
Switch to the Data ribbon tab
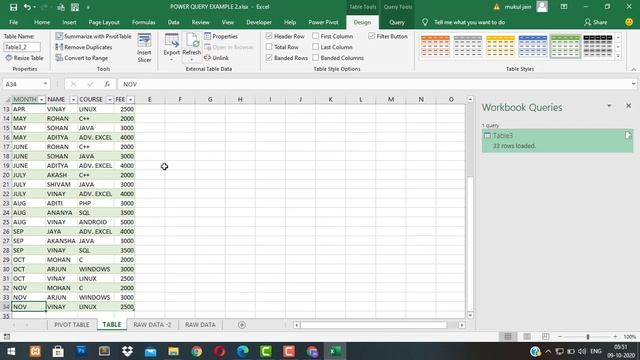tap(173, 22)
